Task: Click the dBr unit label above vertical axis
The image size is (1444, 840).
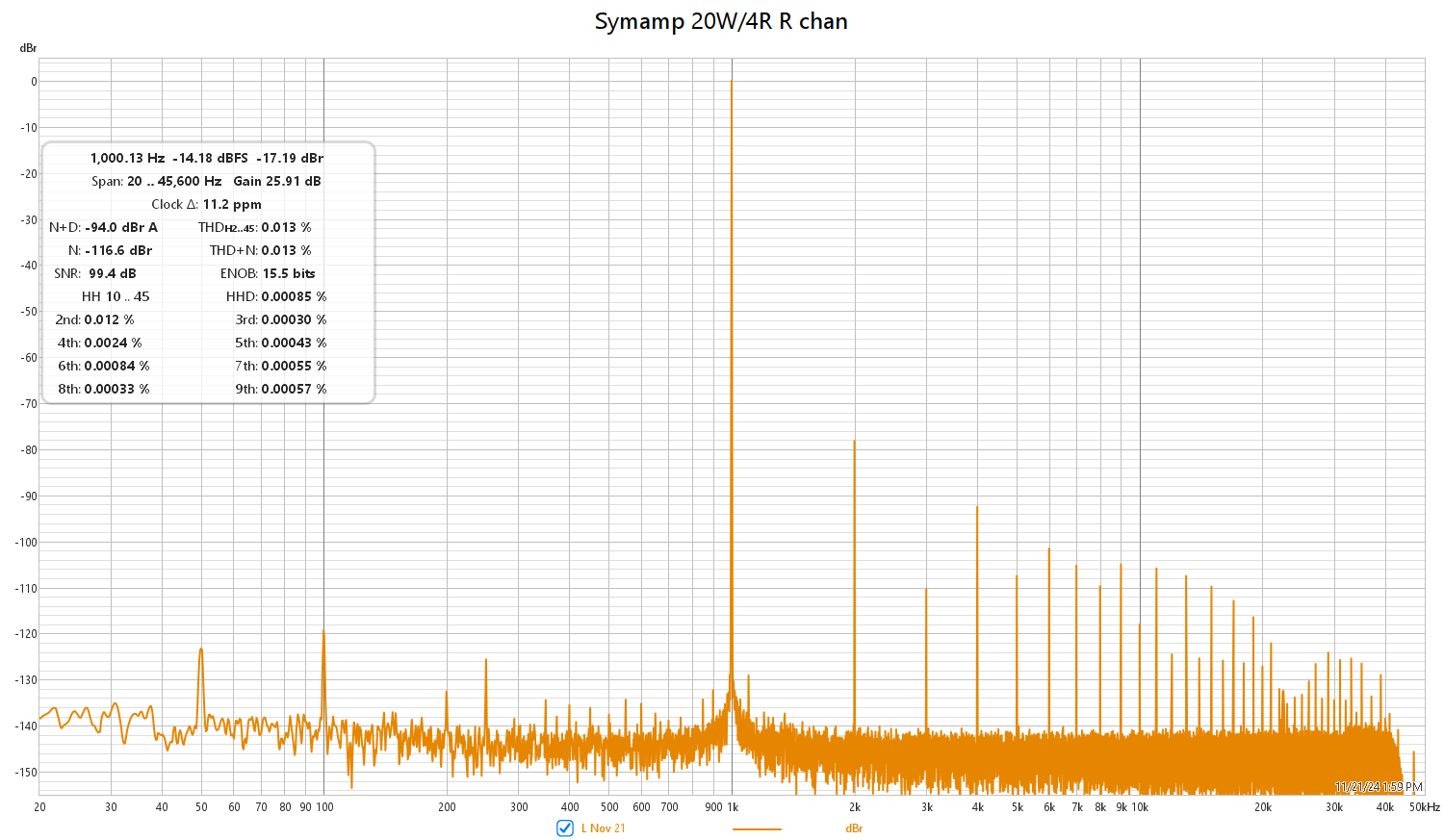Action: coord(29,48)
